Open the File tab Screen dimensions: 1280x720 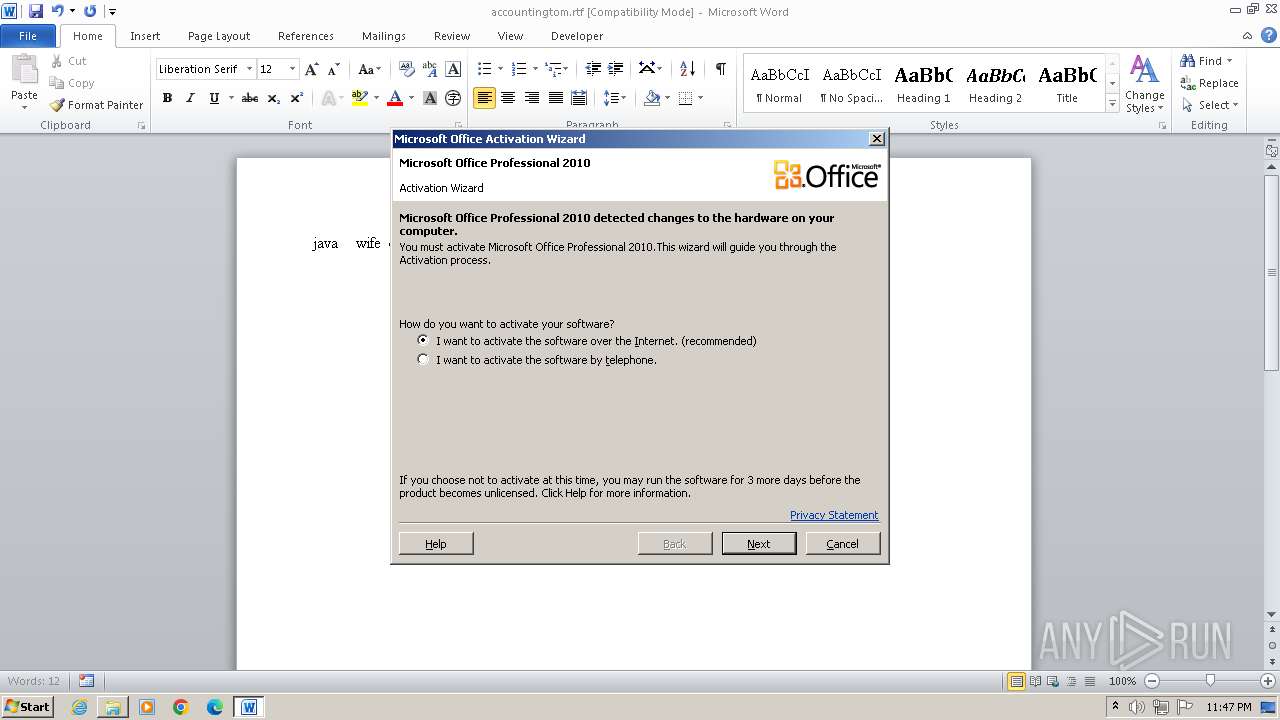28,36
